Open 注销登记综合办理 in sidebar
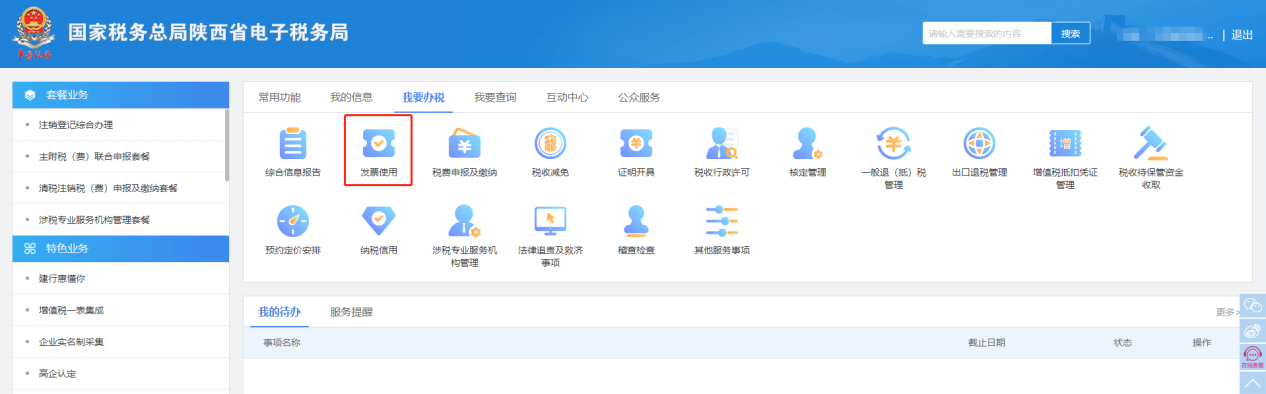 click(x=120, y=125)
